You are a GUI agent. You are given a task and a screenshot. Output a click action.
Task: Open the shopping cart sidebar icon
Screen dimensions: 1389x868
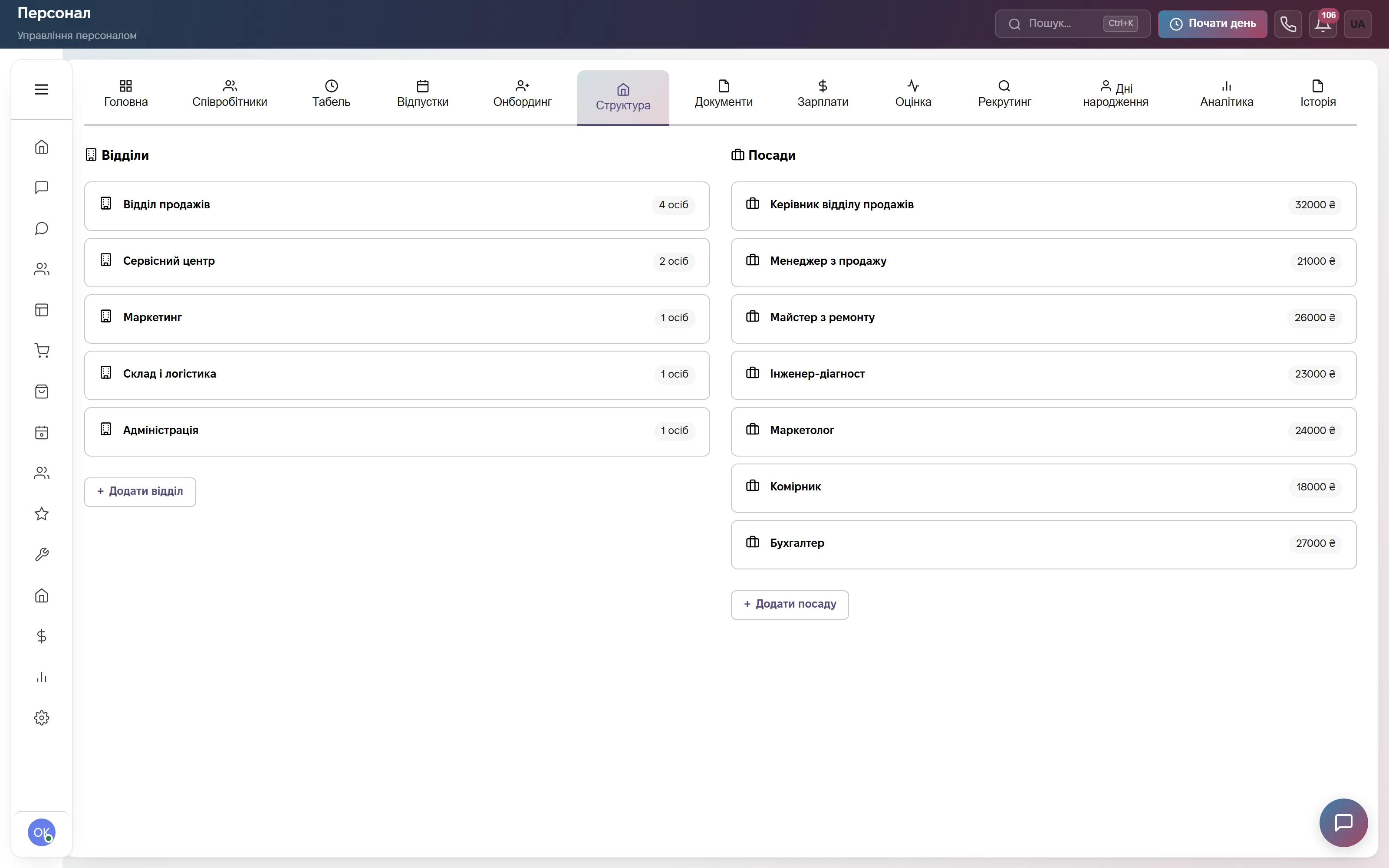[41, 351]
